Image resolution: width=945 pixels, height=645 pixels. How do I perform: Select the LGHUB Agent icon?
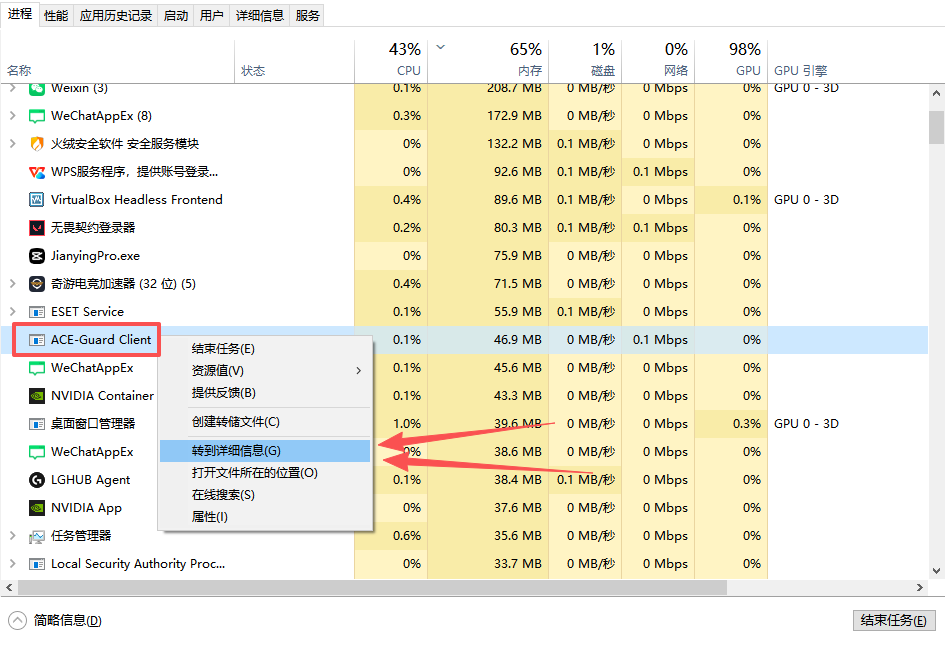(x=38, y=480)
